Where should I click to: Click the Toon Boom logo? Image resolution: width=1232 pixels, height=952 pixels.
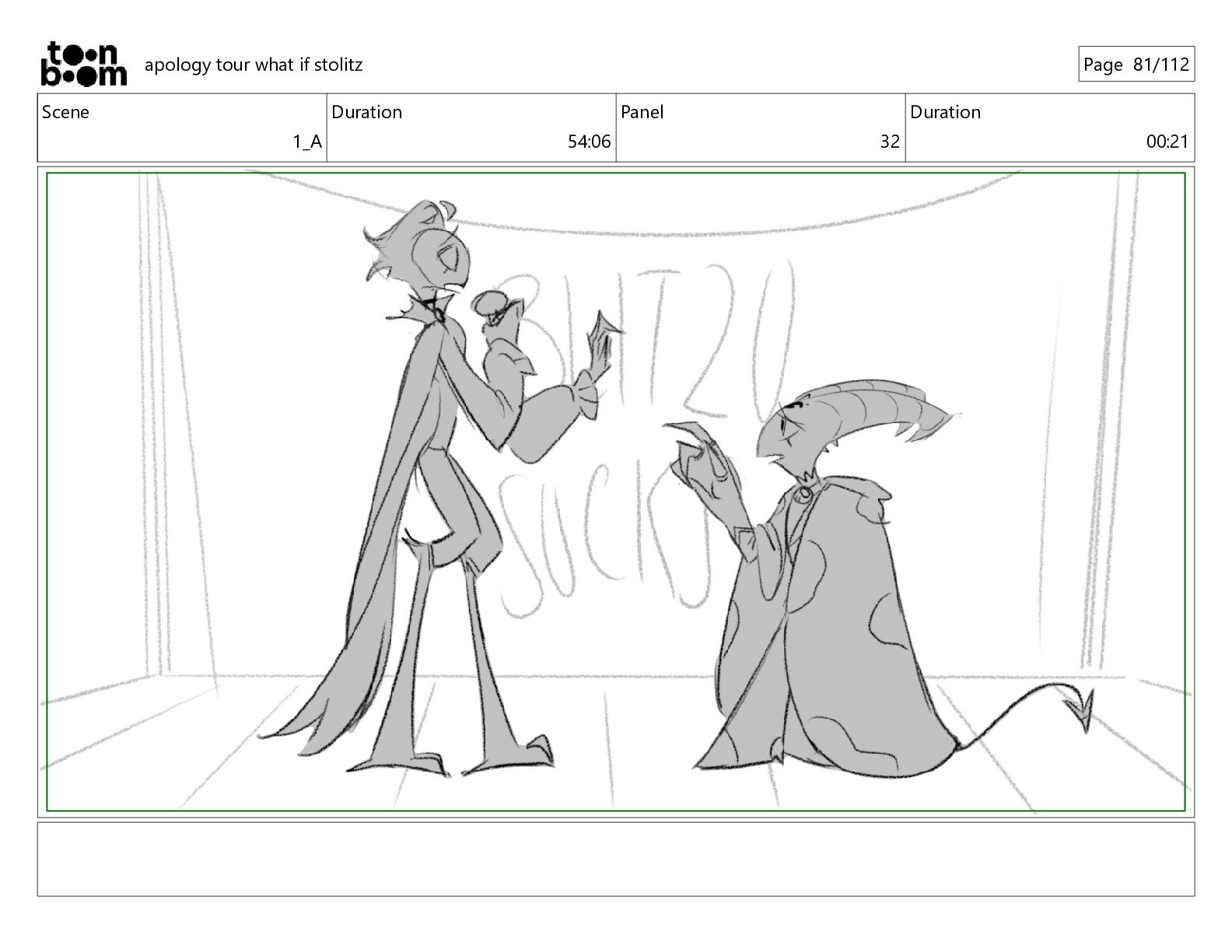tap(83, 64)
